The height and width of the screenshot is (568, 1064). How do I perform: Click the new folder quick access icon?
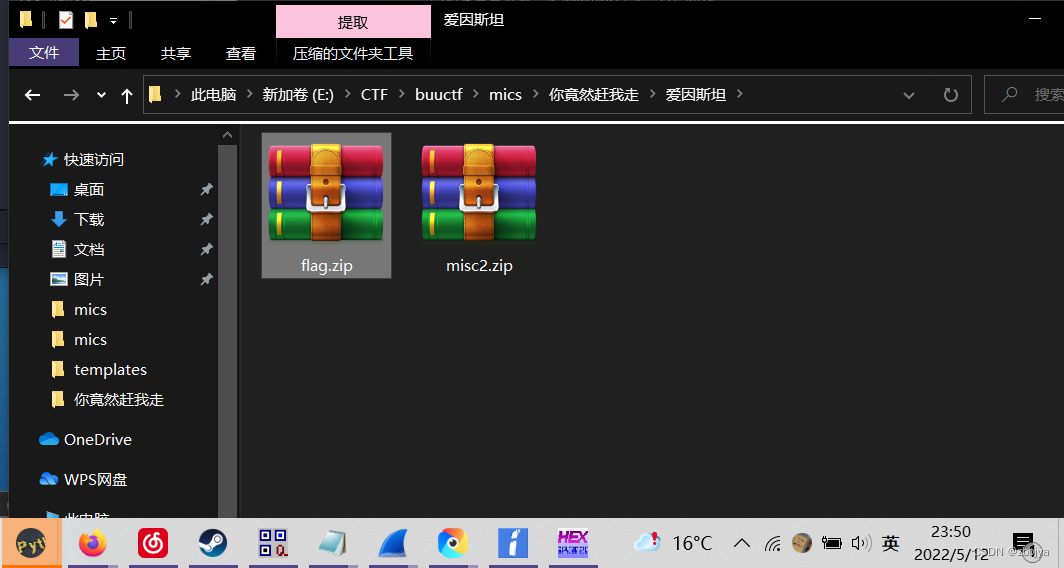click(91, 20)
